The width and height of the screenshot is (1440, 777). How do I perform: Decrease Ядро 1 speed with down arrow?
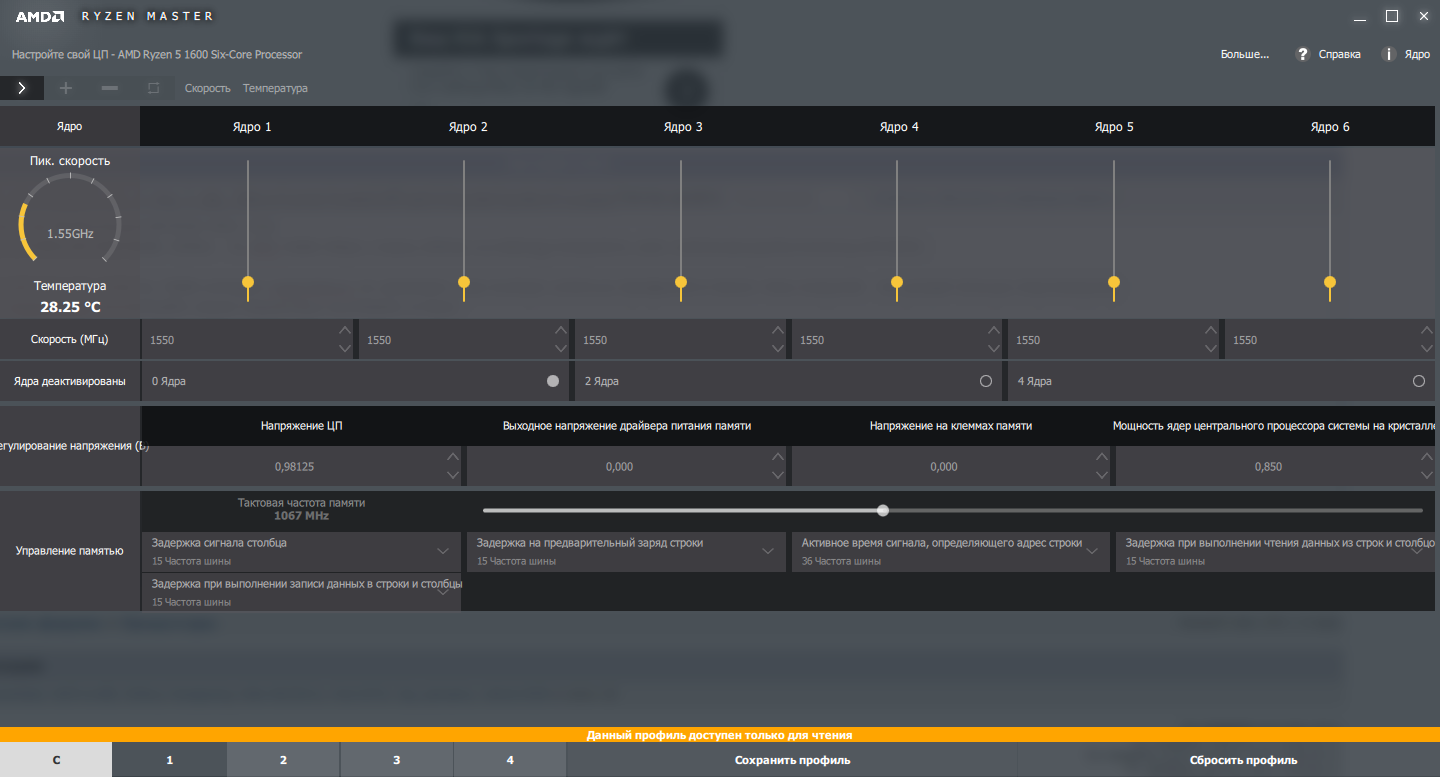point(345,349)
